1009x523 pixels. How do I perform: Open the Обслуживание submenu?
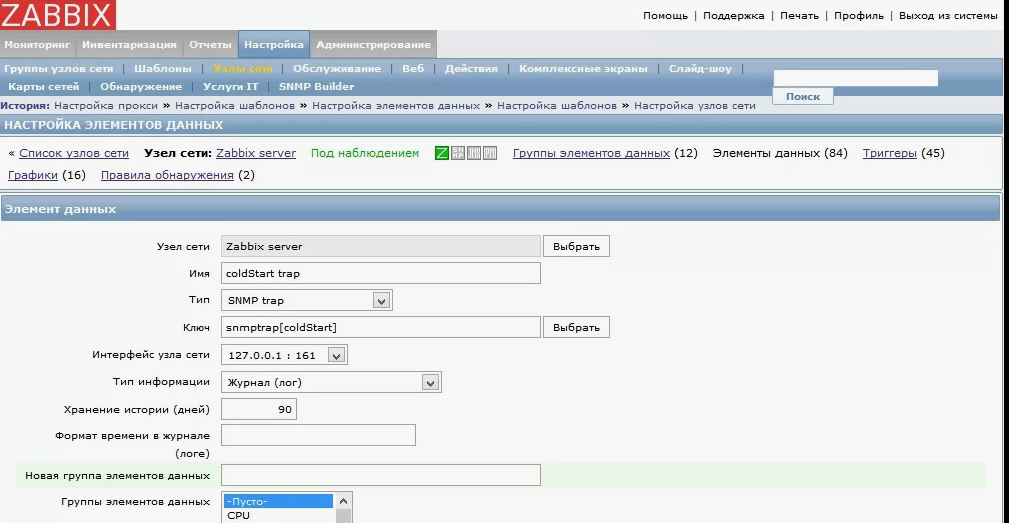coord(337,68)
